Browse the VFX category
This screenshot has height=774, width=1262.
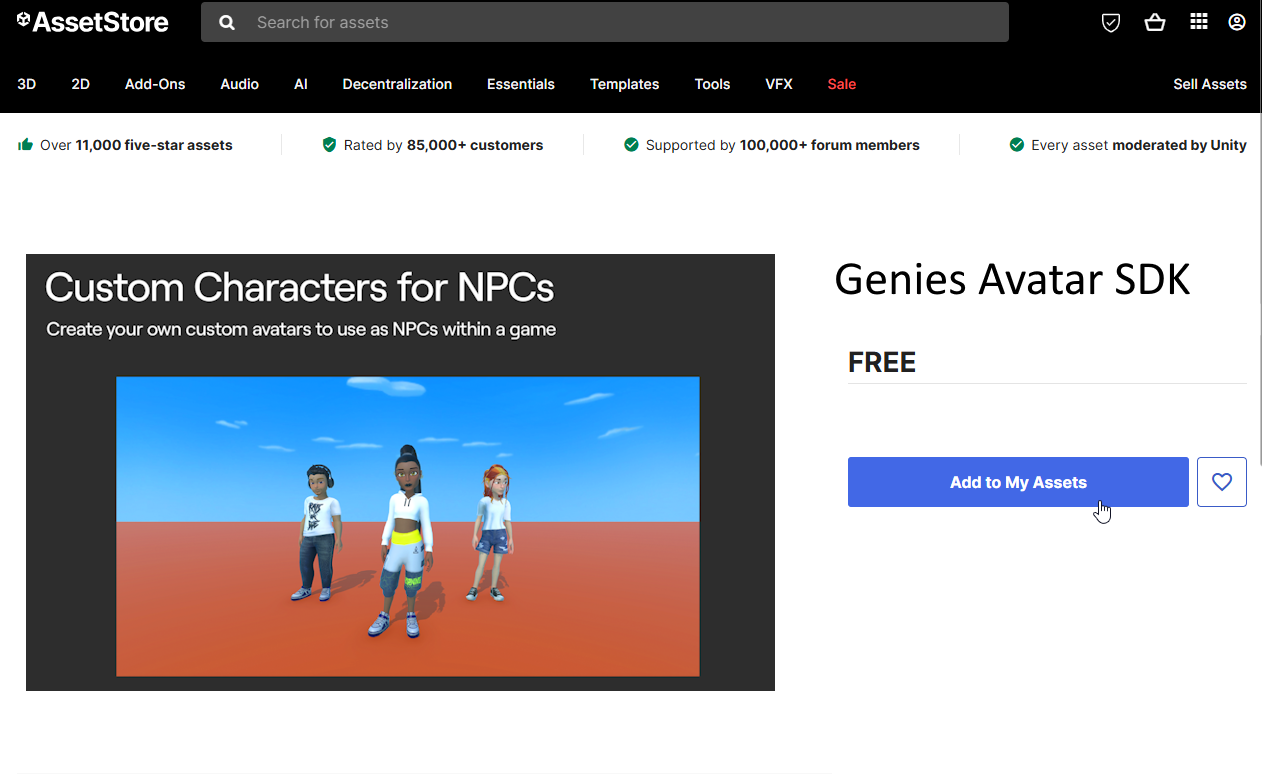click(778, 84)
